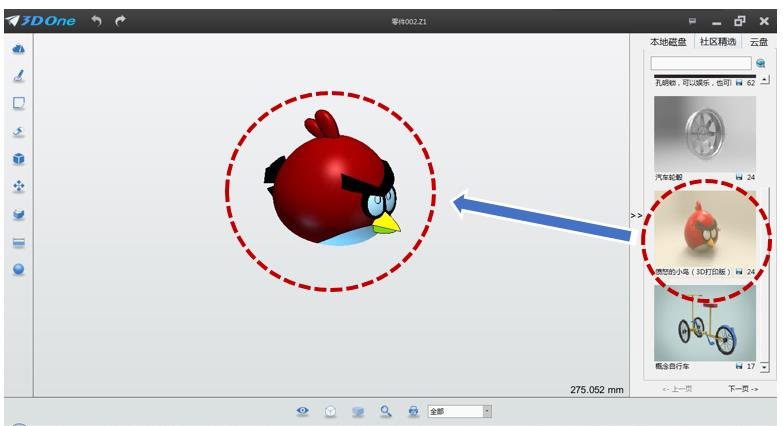Switch to the 本地磁盘 tab
Viewport: 783px width, 426px height.
point(669,43)
